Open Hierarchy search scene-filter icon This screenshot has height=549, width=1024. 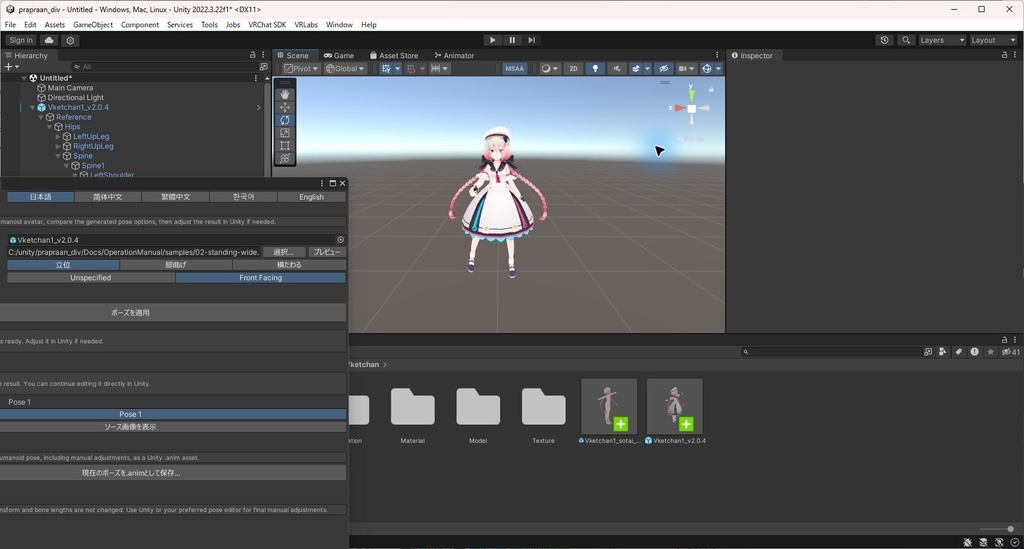[x=263, y=67]
